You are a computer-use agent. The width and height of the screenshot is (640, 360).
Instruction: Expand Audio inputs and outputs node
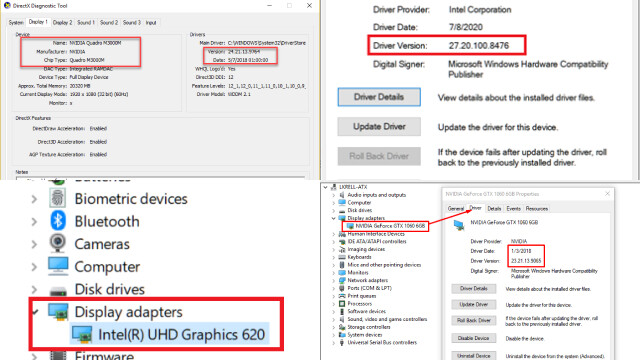[x=333, y=195]
